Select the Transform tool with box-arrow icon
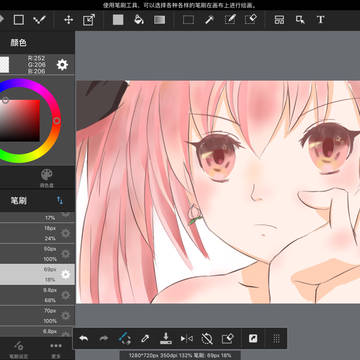 coord(89,20)
